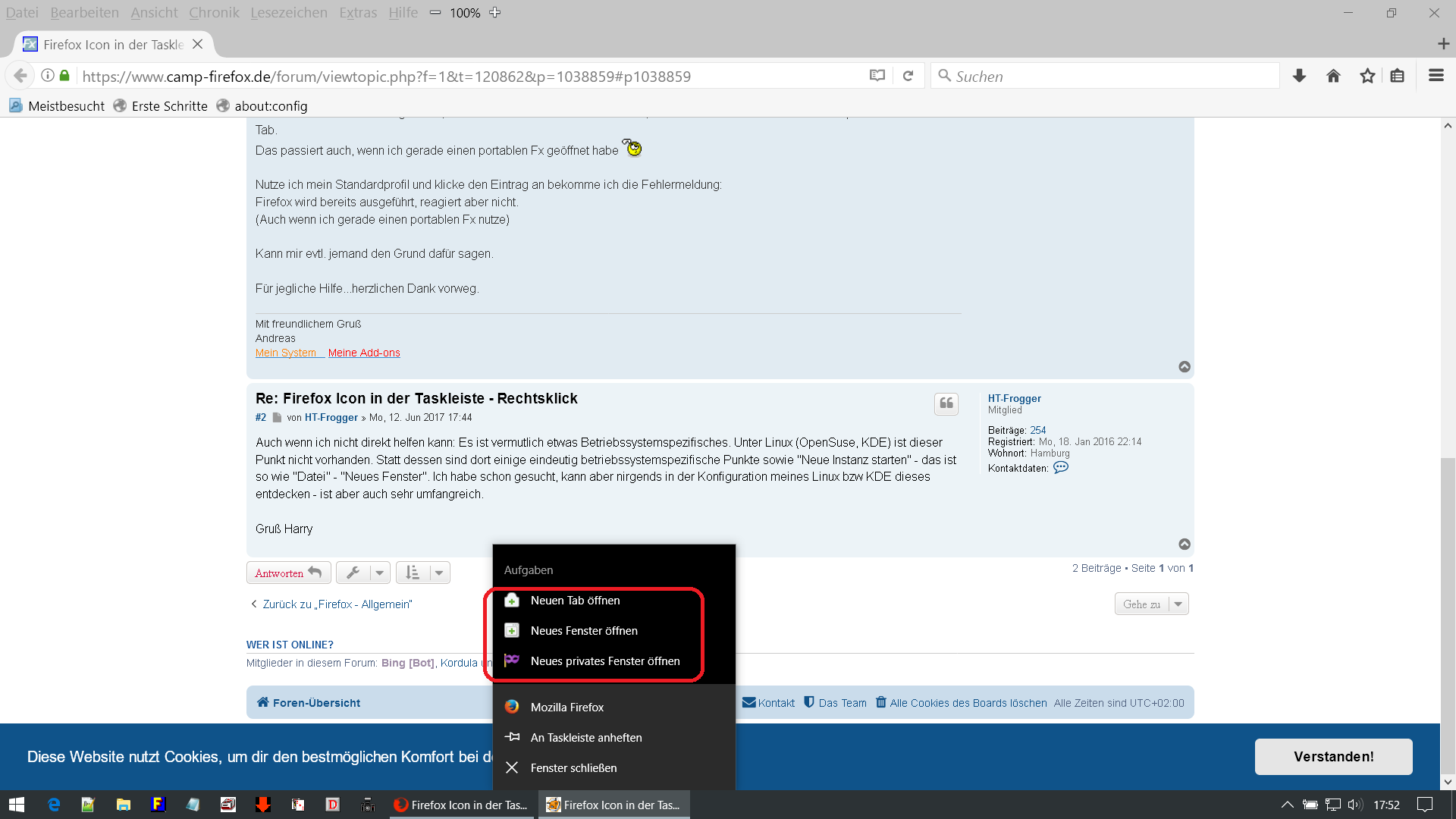Choose 'An Taskleiste anheften' in jump list

click(x=585, y=738)
